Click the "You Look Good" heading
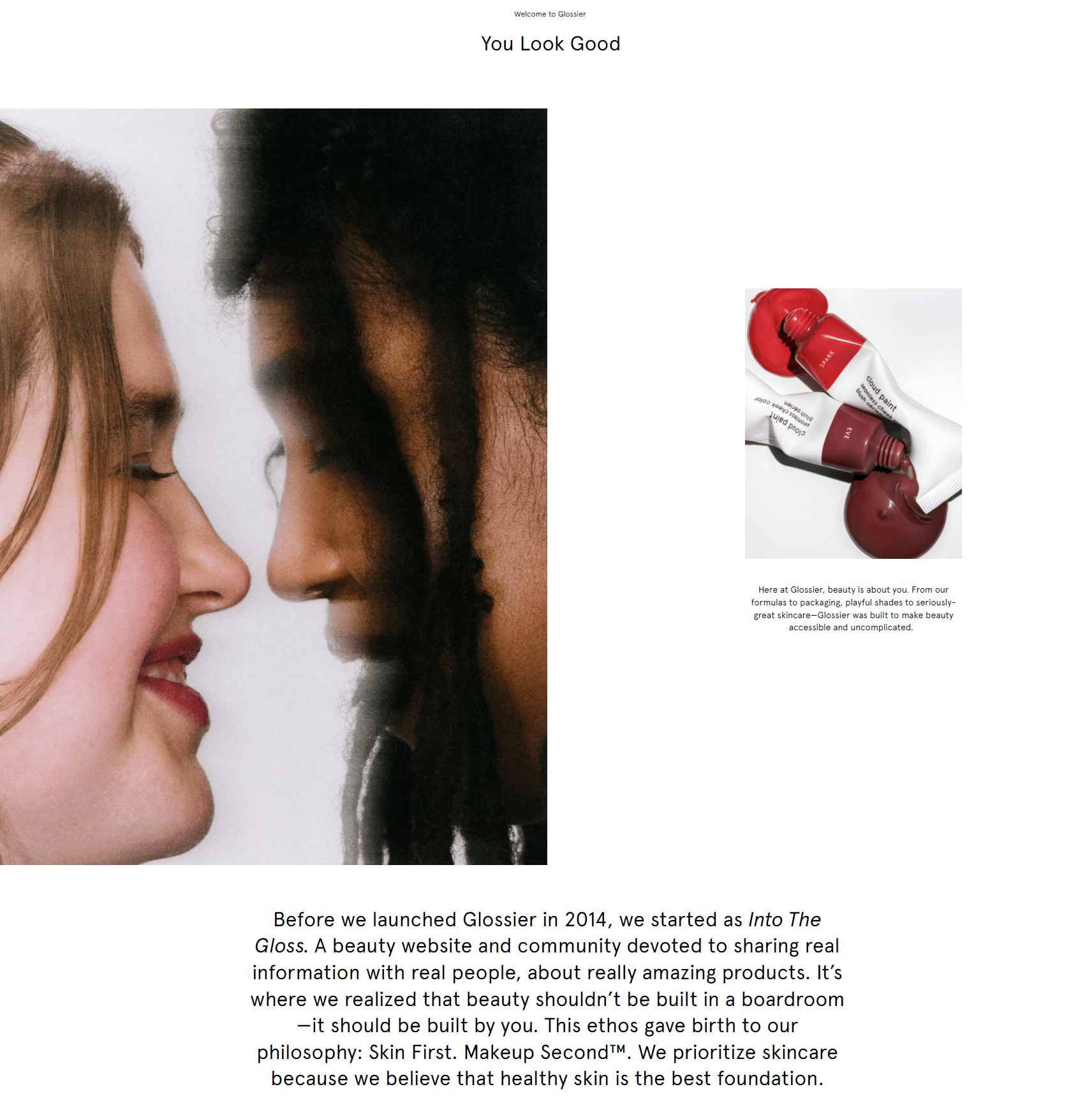 pos(550,43)
